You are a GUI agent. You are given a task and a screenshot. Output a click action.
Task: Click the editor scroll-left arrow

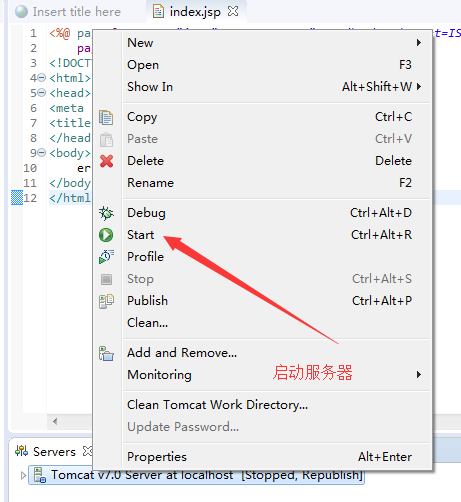point(55,421)
